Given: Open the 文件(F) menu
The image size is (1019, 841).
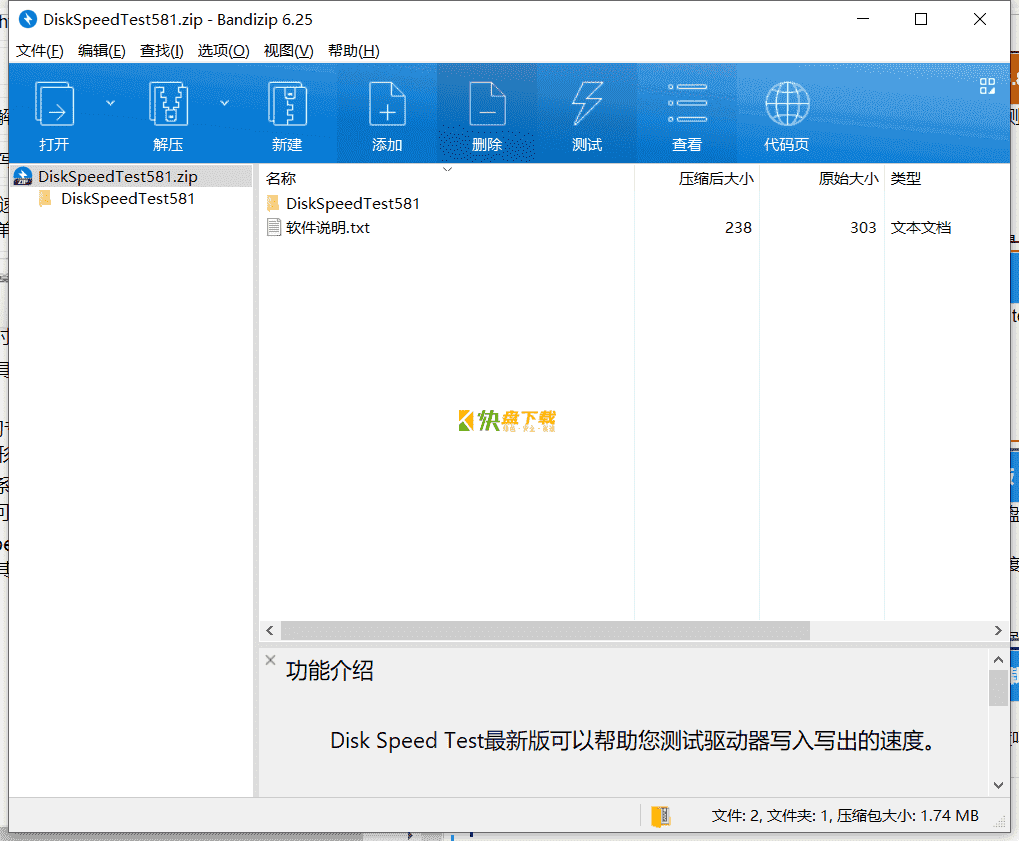Looking at the screenshot, I should pyautogui.click(x=40, y=51).
